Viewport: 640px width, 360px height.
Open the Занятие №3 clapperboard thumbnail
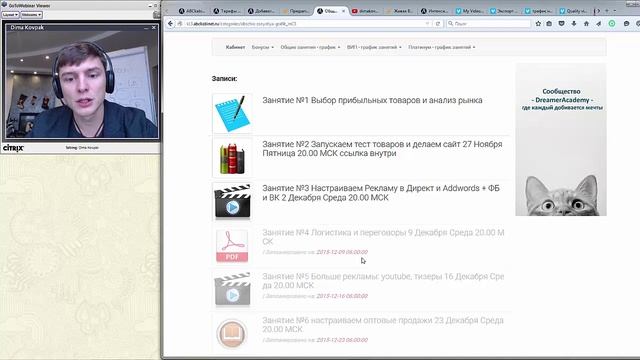point(232,202)
